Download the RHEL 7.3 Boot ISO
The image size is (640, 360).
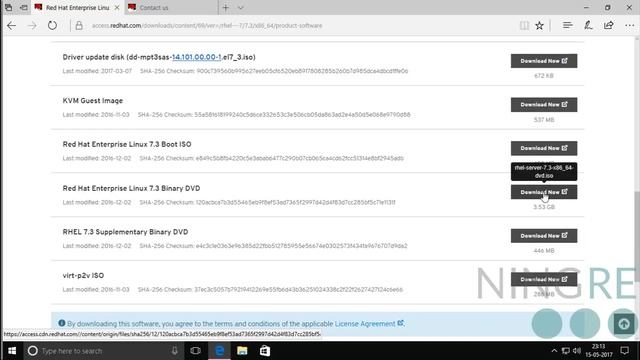(x=544, y=148)
